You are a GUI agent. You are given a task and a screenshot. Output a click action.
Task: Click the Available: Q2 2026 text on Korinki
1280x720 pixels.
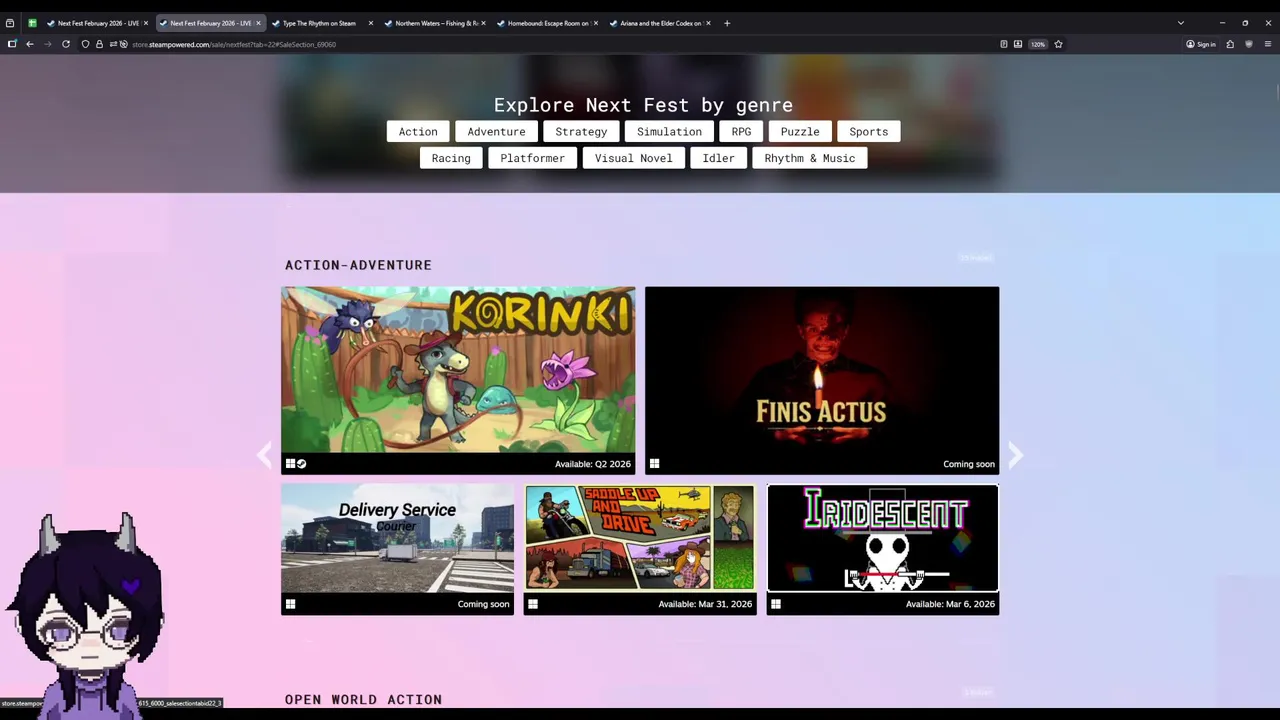click(593, 464)
